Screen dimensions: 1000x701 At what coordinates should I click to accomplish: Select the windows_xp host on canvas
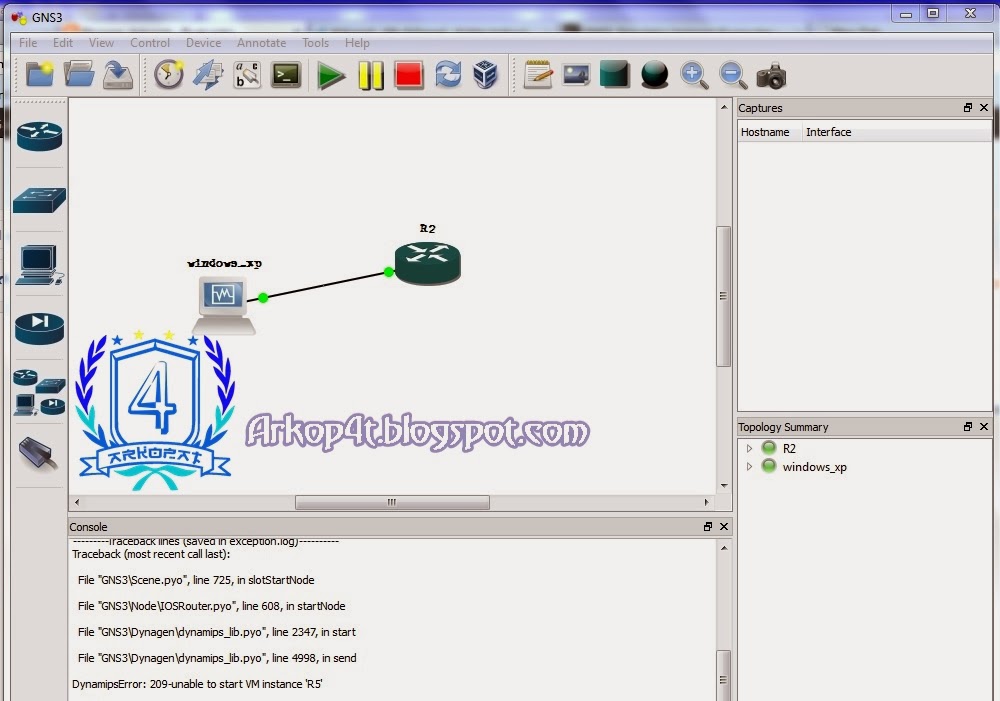point(224,305)
